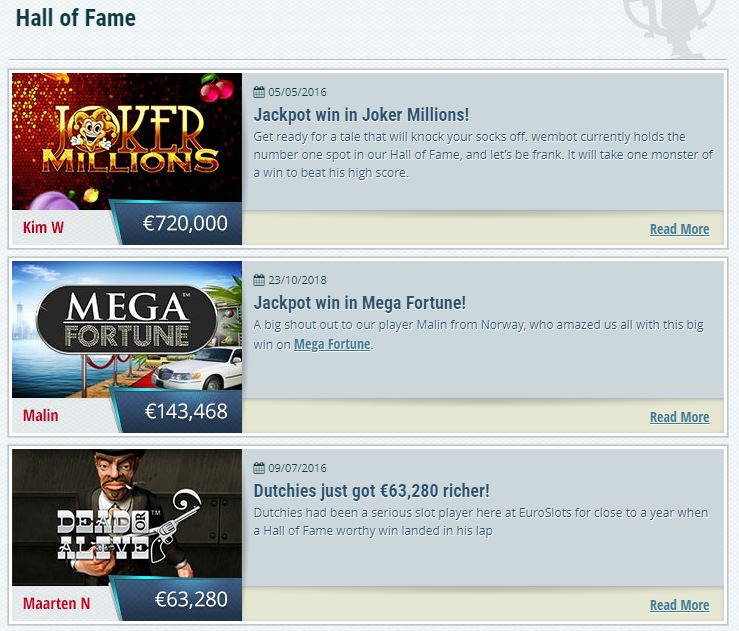This screenshot has height=631, width=739.
Task: Click winner name Malin
Action: tap(41, 416)
